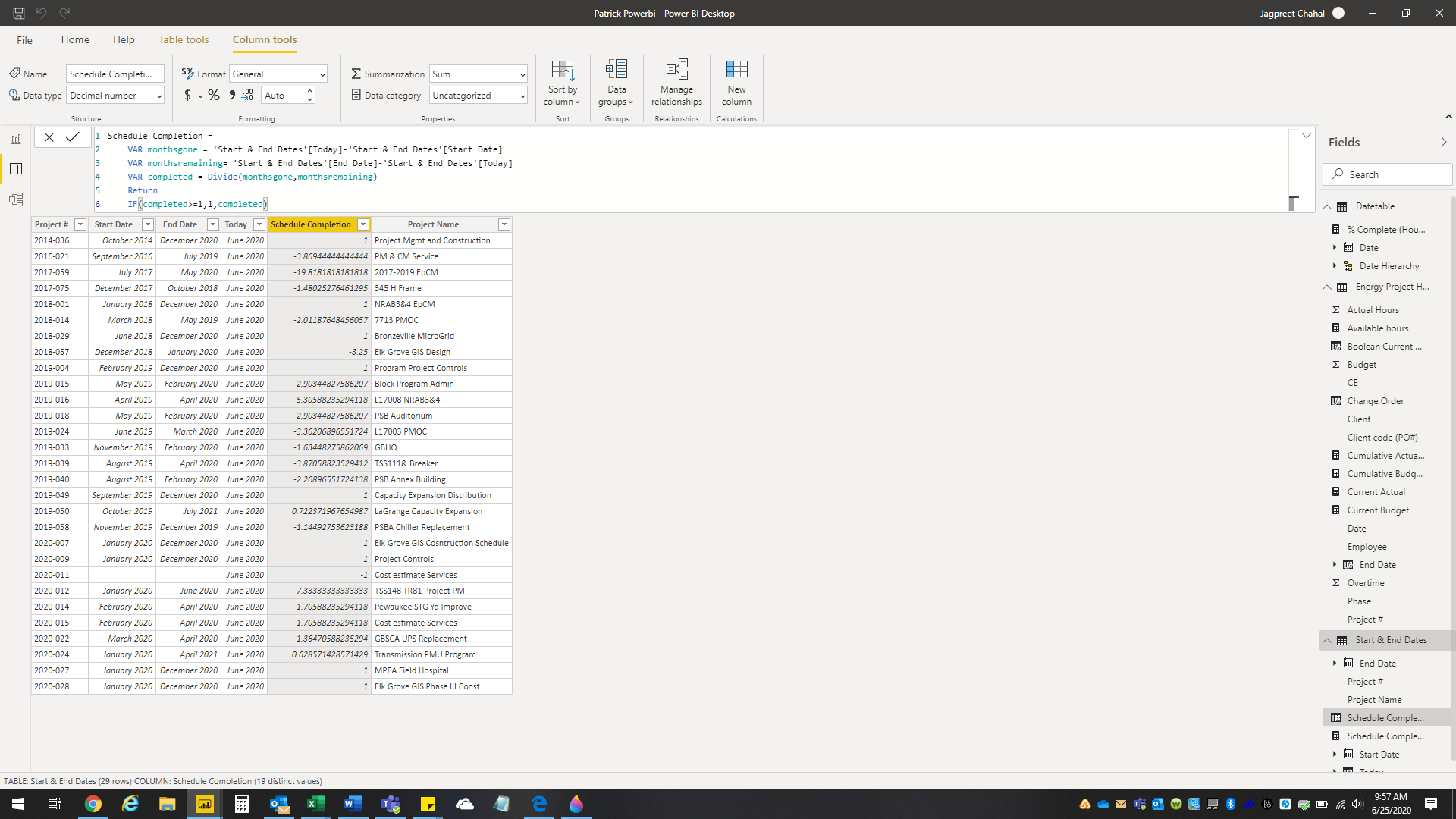Open Model view from the left sidebar
This screenshot has width=1456, height=819.
tap(15, 199)
